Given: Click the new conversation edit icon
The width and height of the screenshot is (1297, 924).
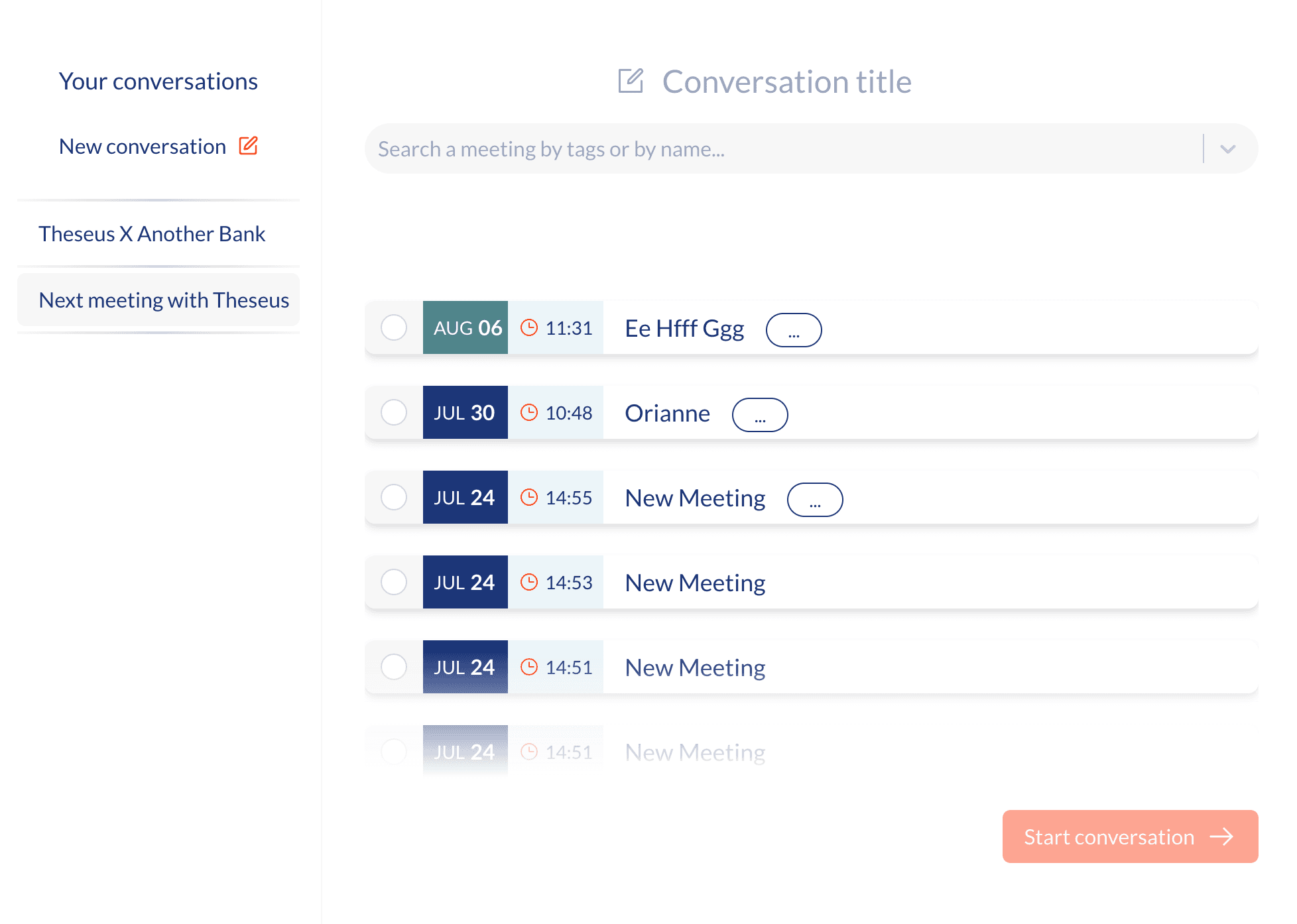Looking at the screenshot, I should 248,146.
